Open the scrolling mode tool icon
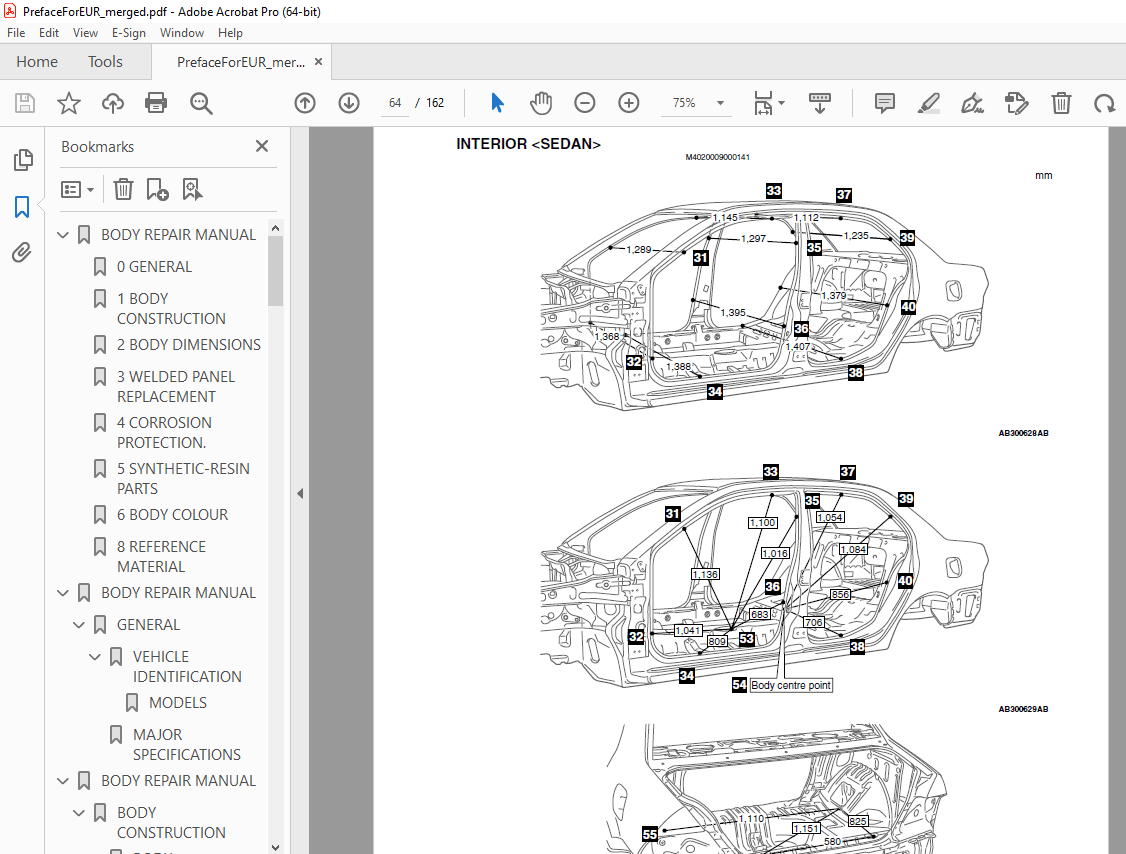 [819, 103]
